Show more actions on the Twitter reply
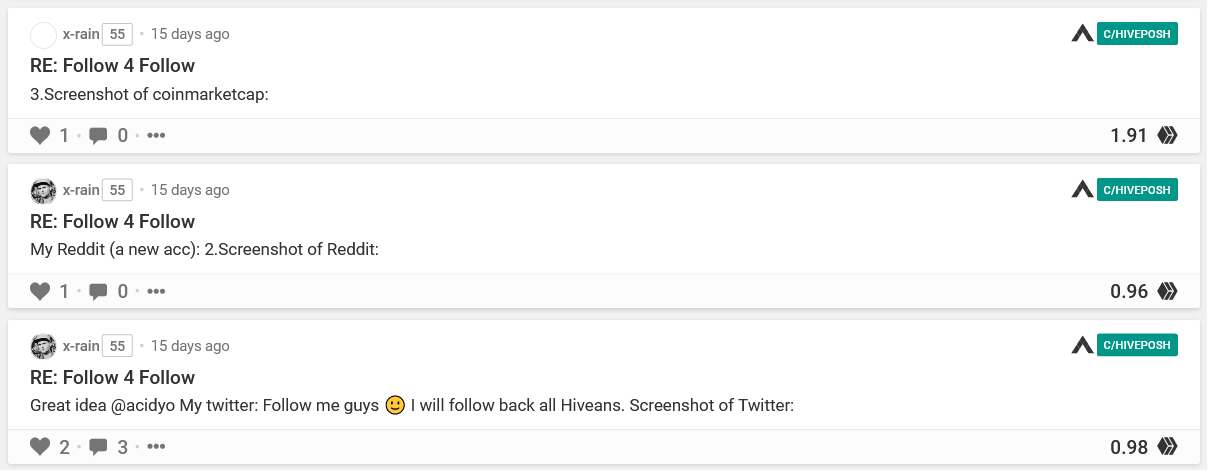 156,447
